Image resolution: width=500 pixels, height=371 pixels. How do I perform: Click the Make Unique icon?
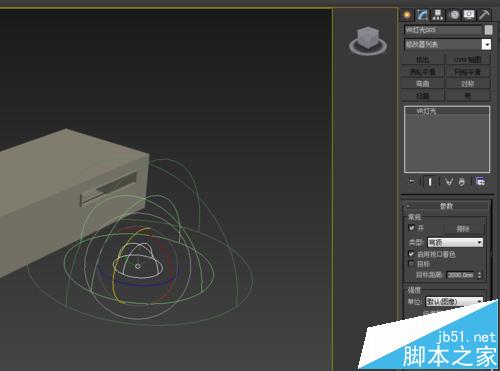pyautogui.click(x=449, y=182)
